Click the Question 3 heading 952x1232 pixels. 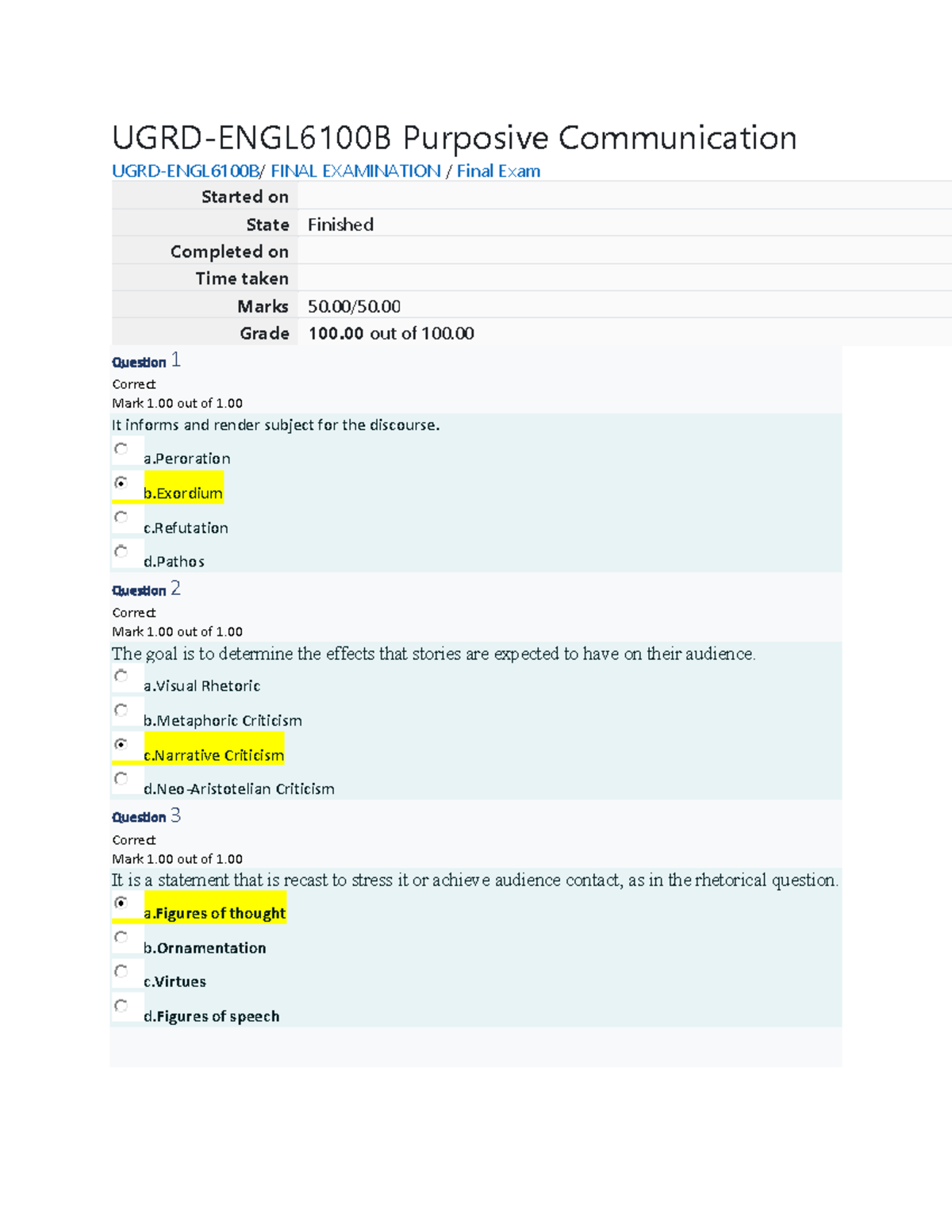147,816
